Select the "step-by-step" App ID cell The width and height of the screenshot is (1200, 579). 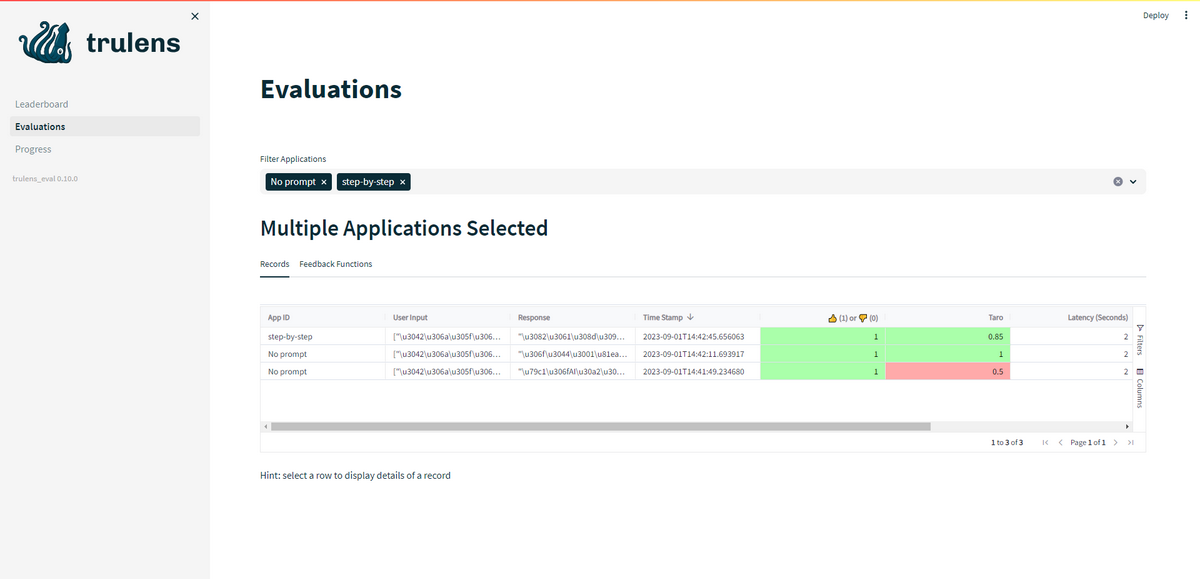click(x=322, y=336)
